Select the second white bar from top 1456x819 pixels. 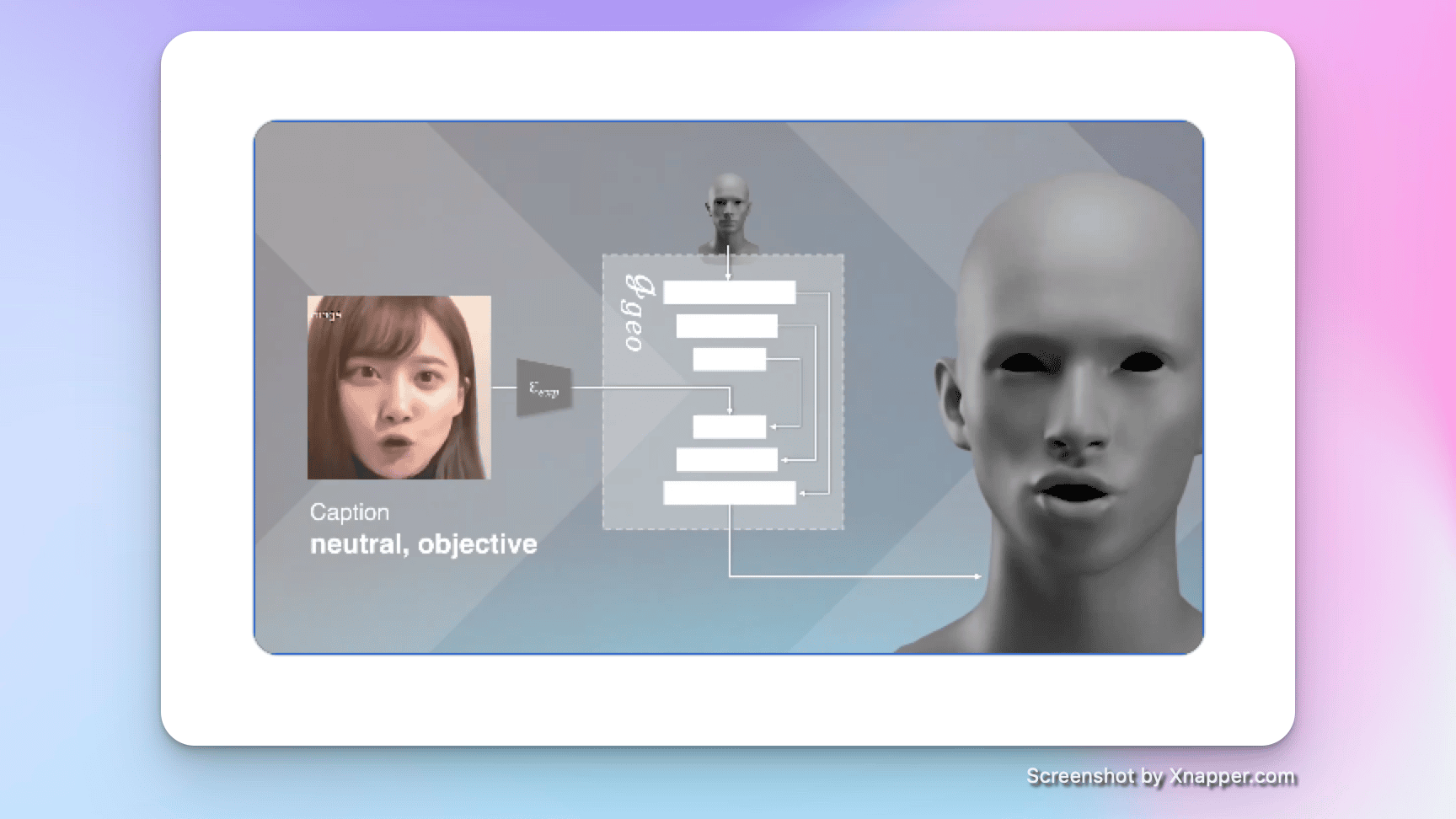[726, 326]
